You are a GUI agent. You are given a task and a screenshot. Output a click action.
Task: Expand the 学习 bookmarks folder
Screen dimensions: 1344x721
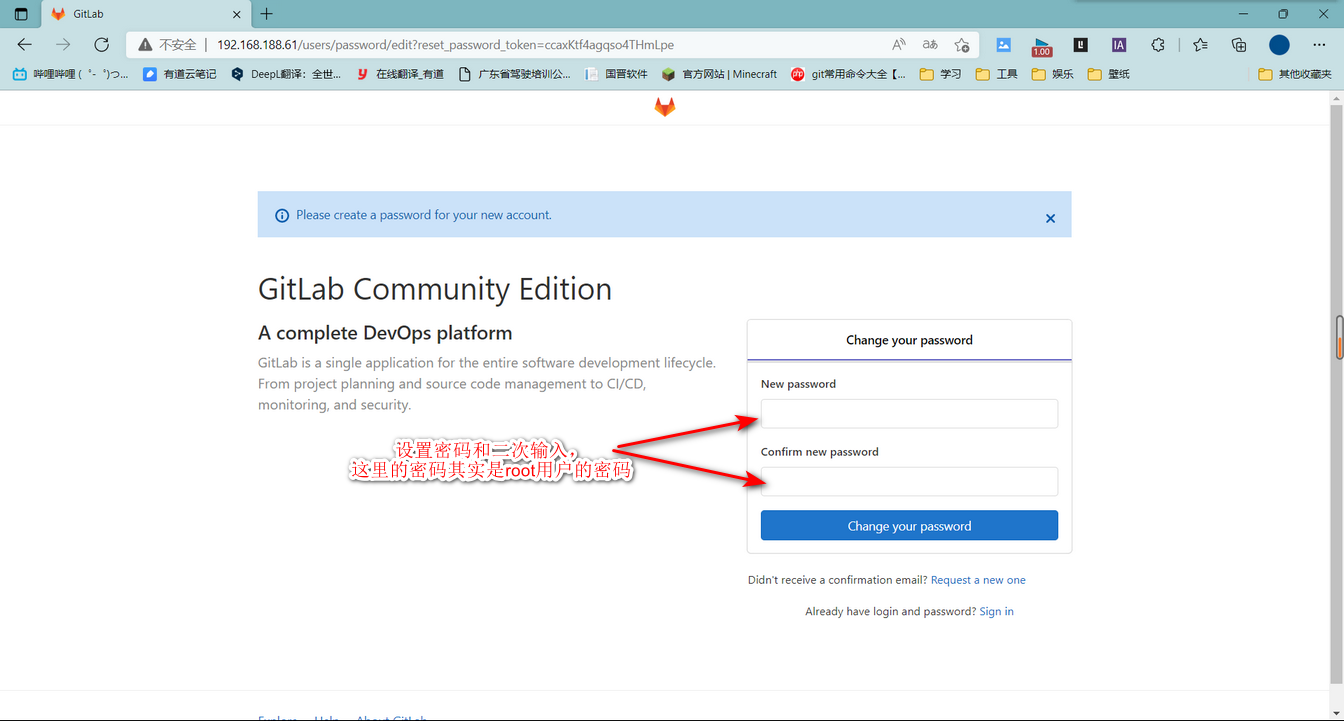pyautogui.click(x=941, y=73)
